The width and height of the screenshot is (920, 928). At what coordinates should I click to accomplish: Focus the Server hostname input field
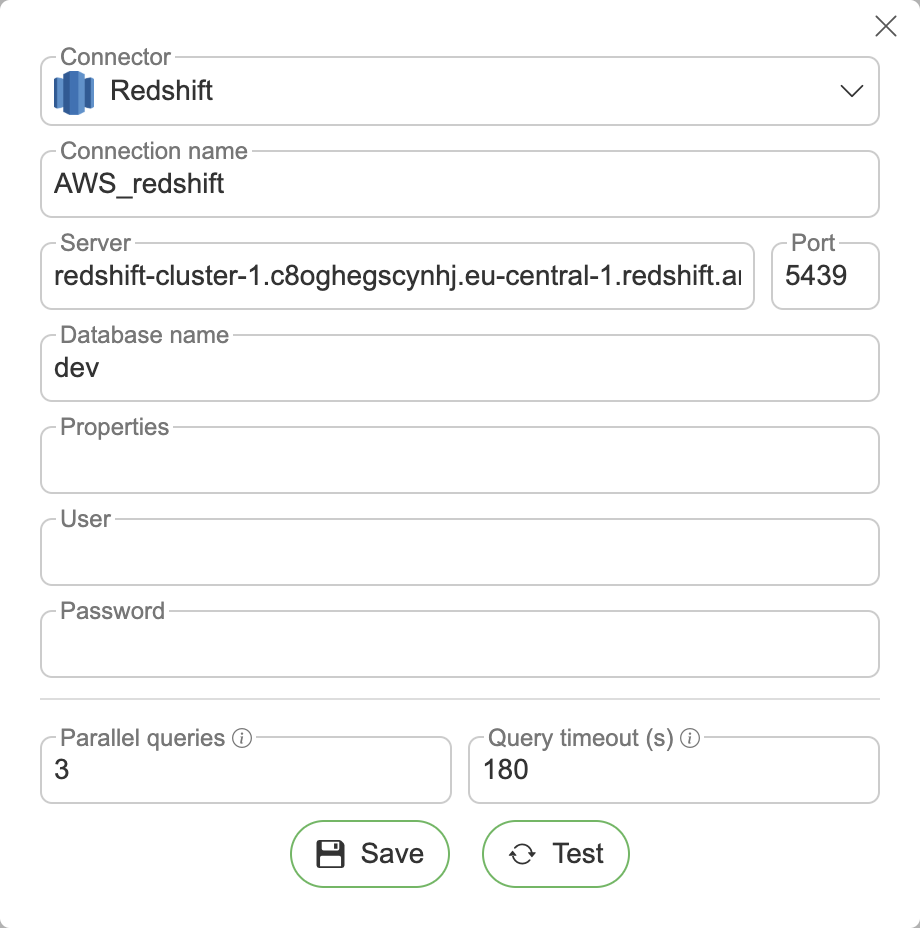point(397,276)
